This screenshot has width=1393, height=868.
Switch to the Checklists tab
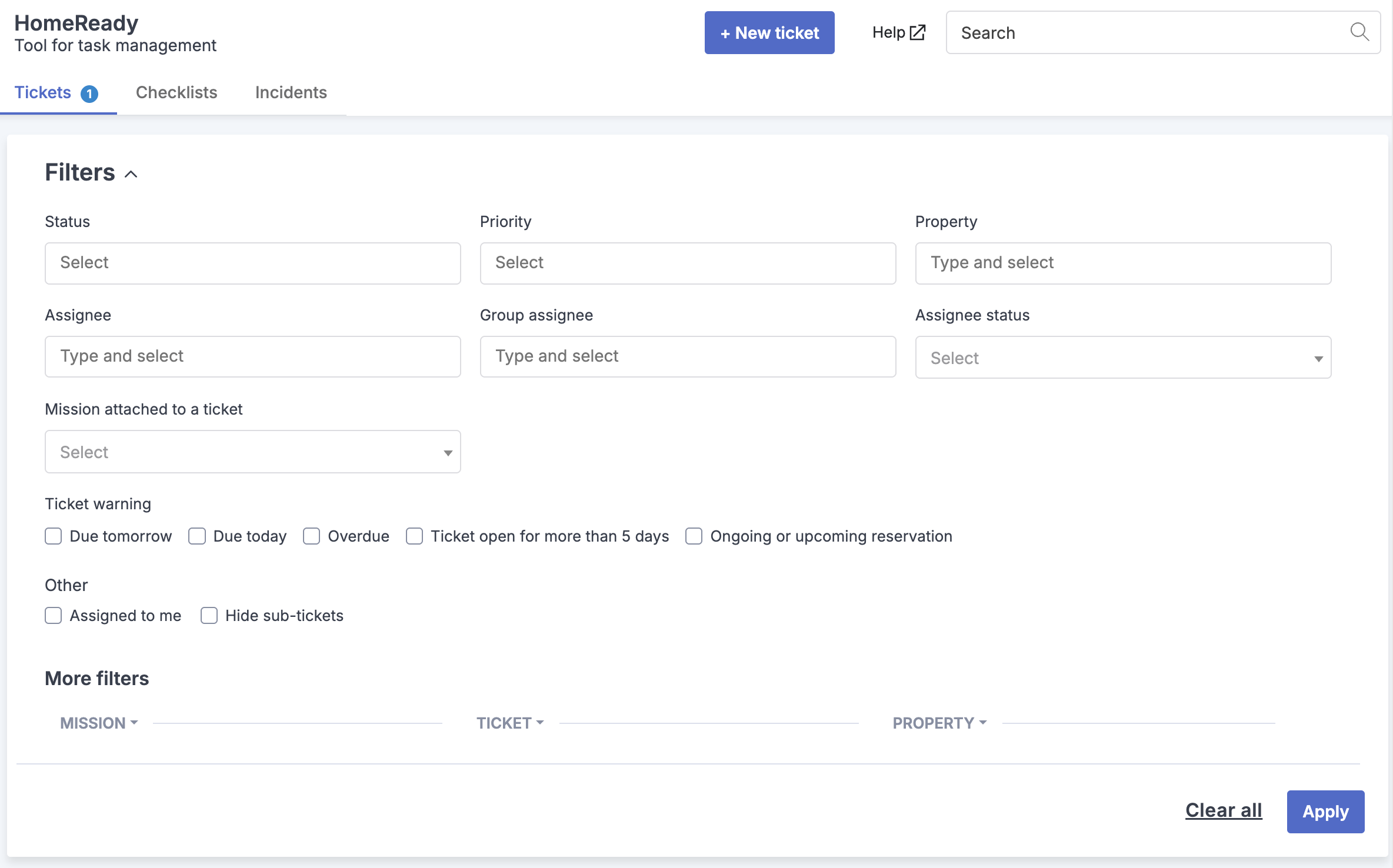(x=176, y=92)
